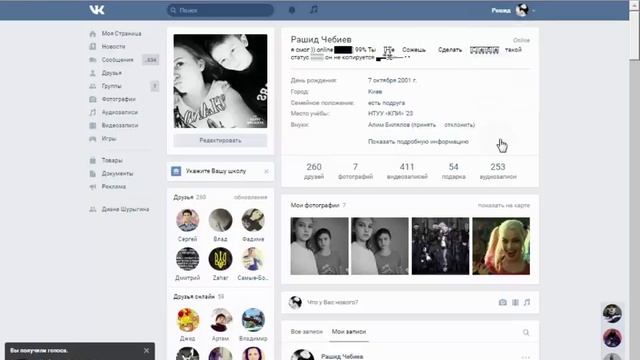Open online friend Артем avatar
640x360 pixels.
[x=220, y=320]
